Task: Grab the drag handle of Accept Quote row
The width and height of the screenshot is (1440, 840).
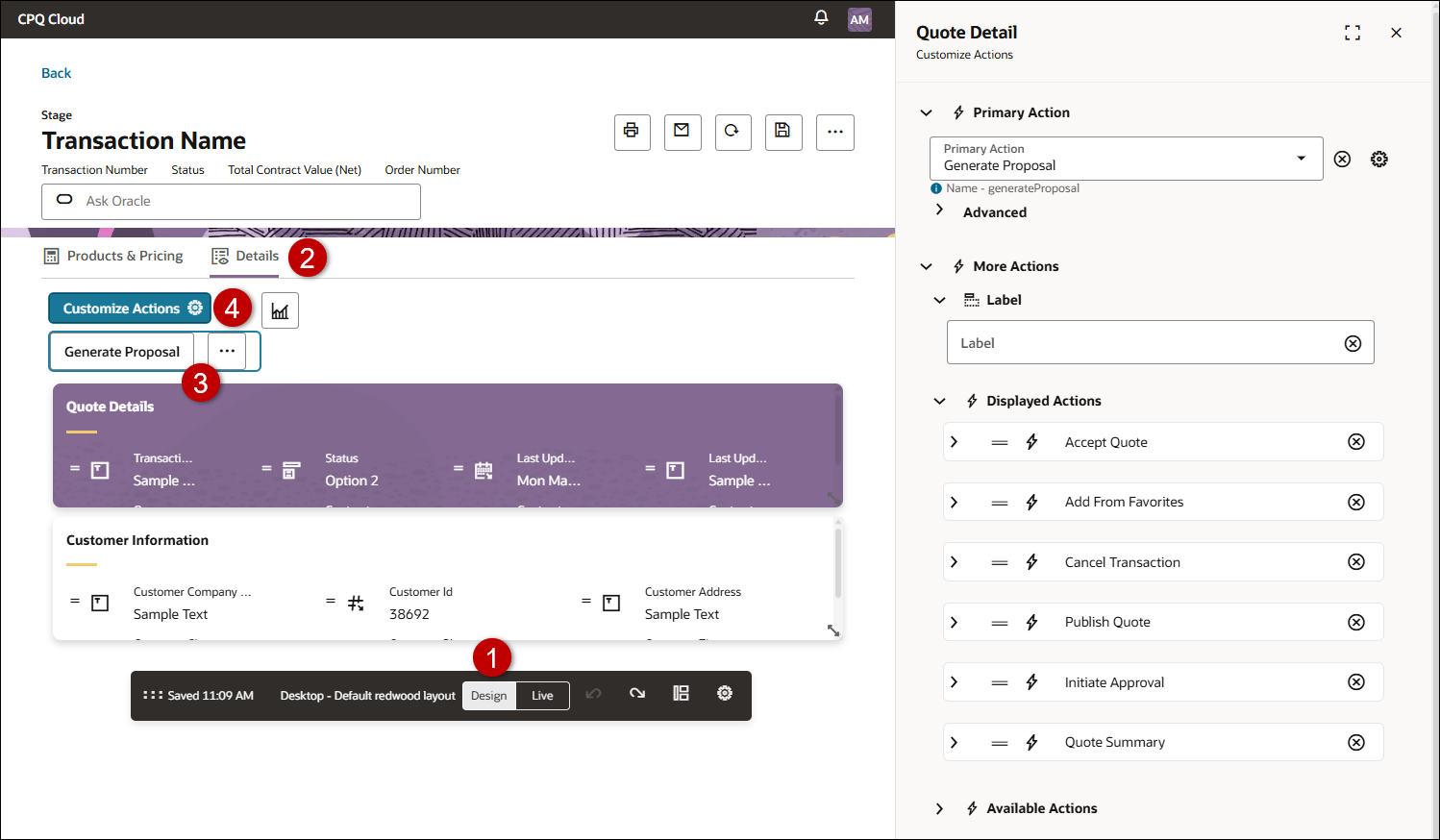Action: [1000, 442]
